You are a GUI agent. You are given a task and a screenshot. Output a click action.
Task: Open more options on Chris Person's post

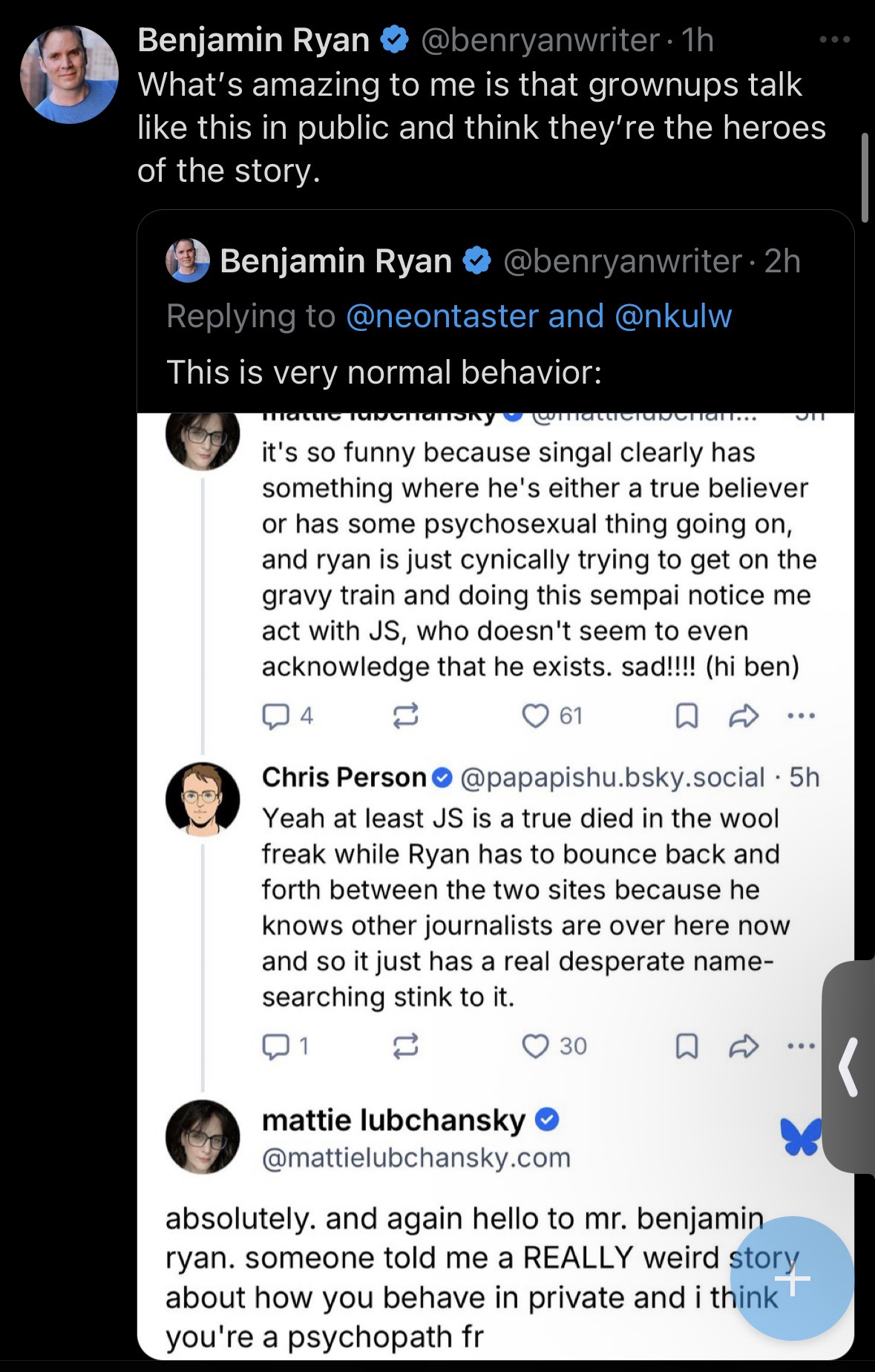point(801,1046)
